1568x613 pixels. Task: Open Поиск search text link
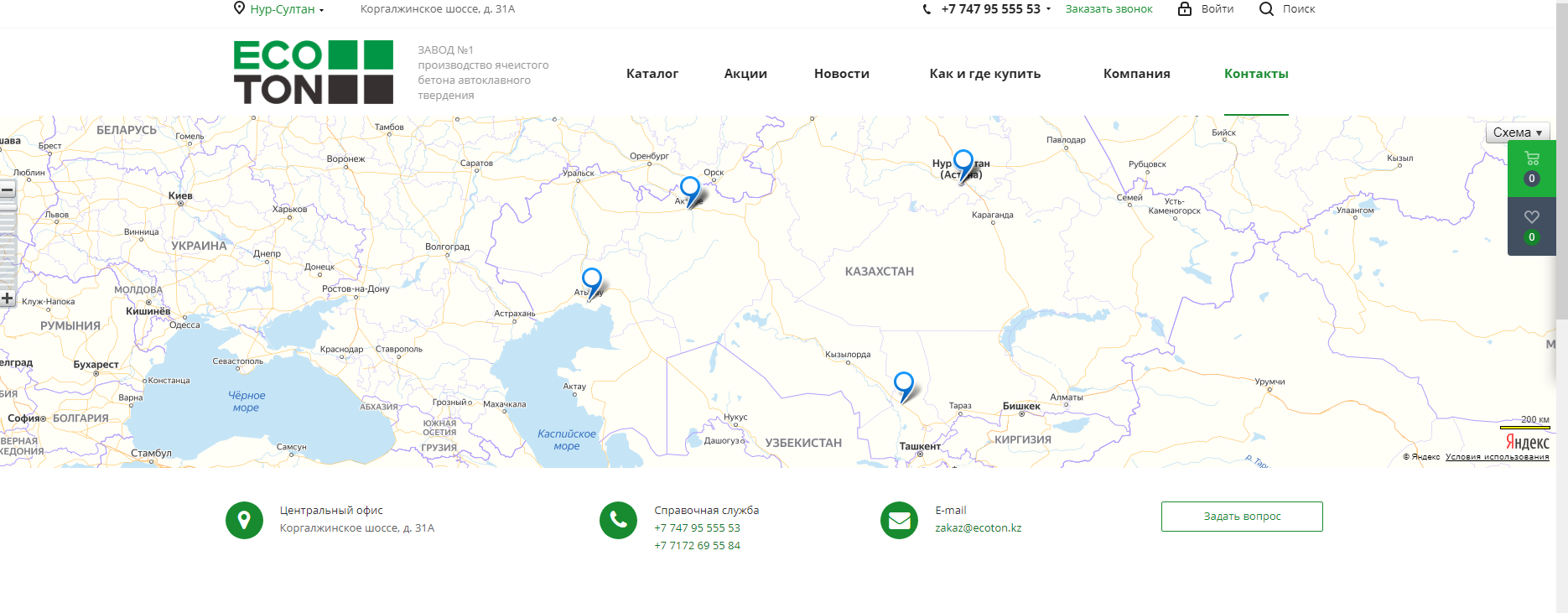coord(1299,9)
